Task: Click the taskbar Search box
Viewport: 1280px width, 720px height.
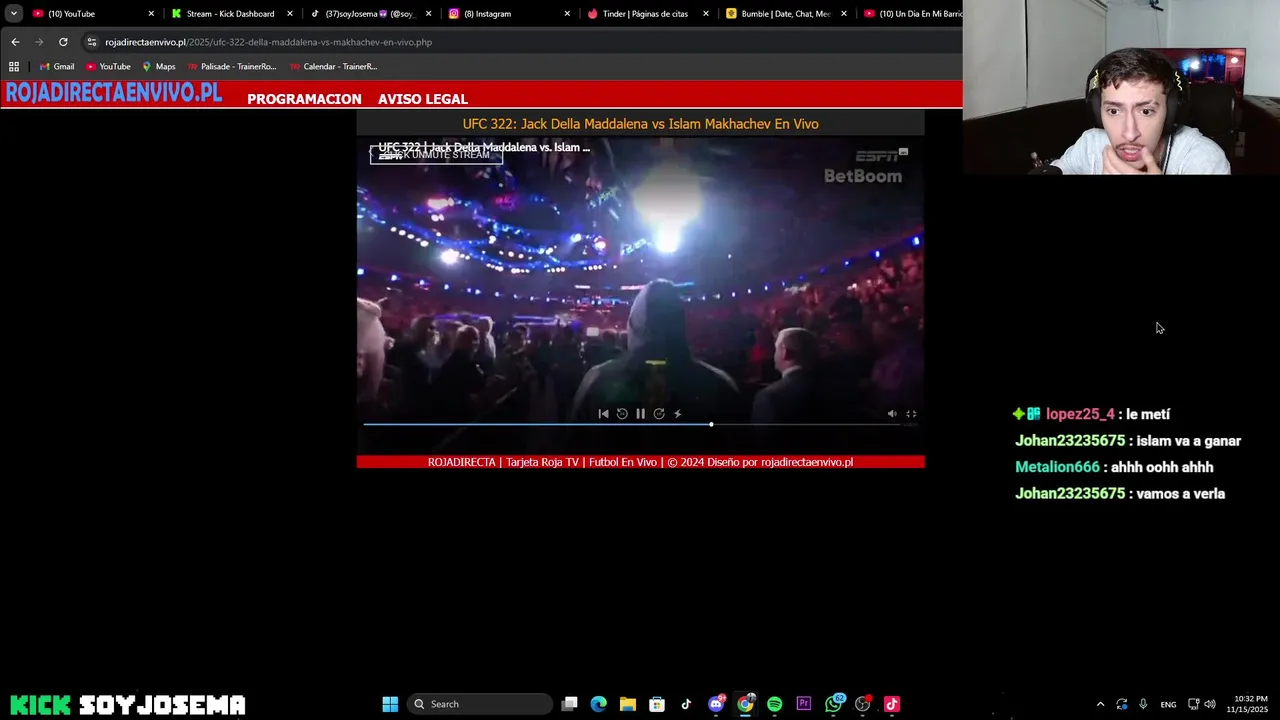Action: (x=481, y=704)
